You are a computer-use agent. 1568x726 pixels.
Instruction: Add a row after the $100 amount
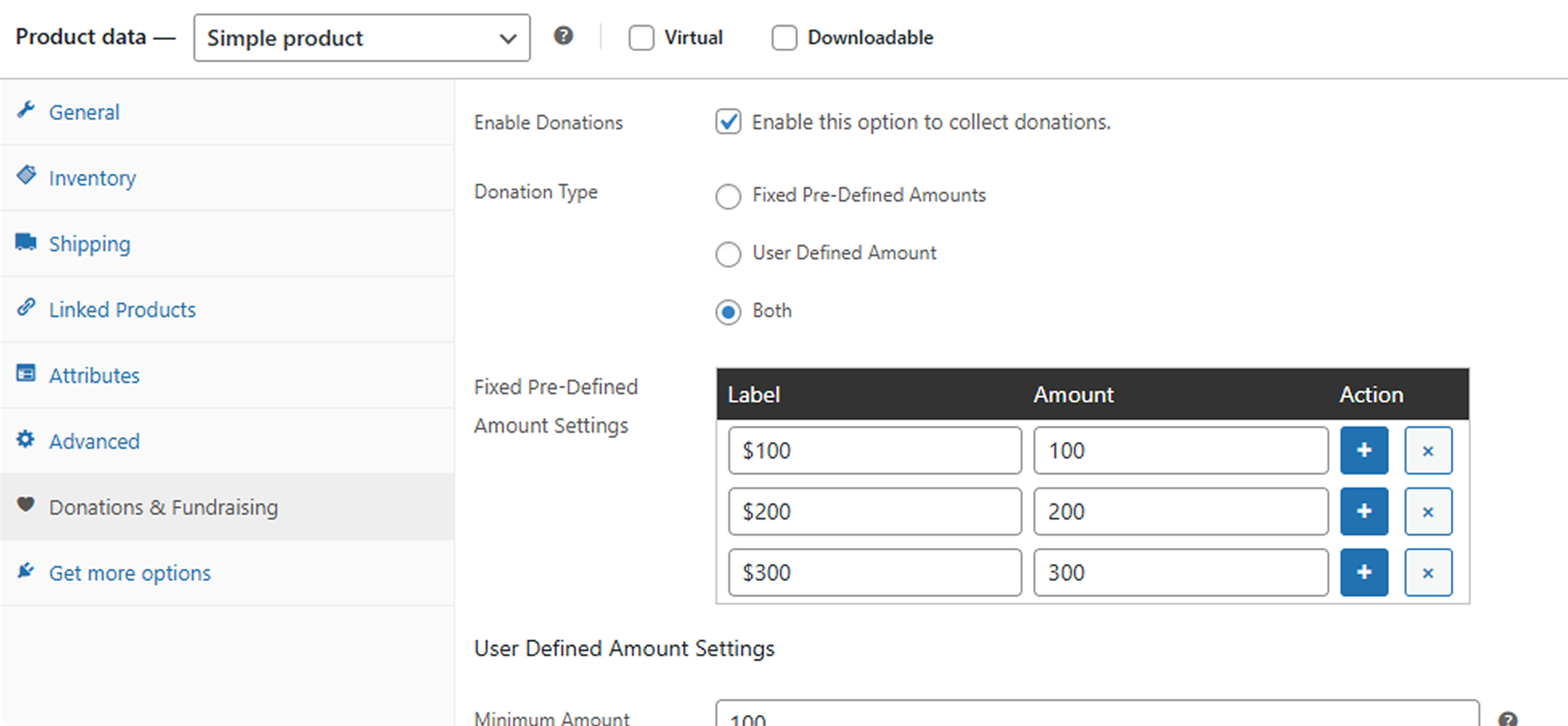pyautogui.click(x=1364, y=451)
